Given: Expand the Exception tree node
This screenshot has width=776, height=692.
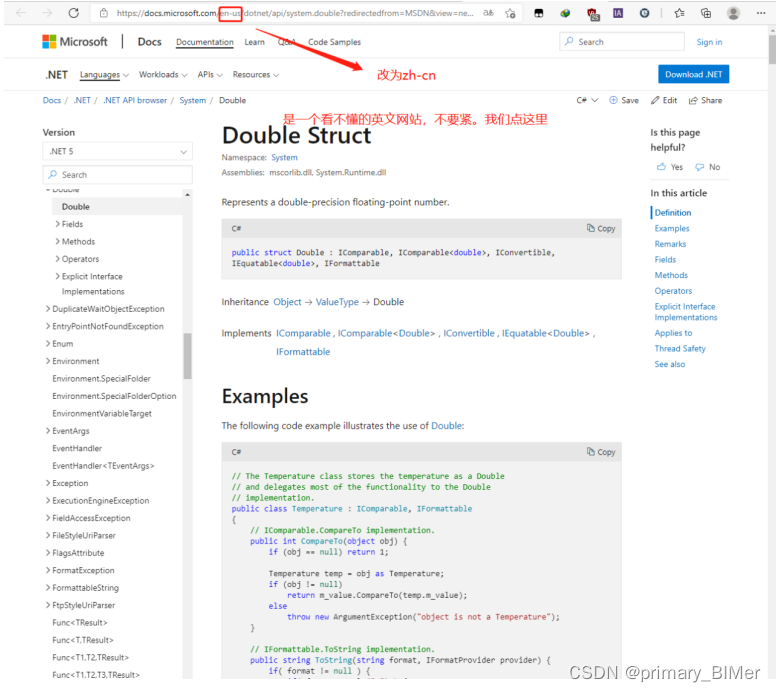Looking at the screenshot, I should point(48,483).
